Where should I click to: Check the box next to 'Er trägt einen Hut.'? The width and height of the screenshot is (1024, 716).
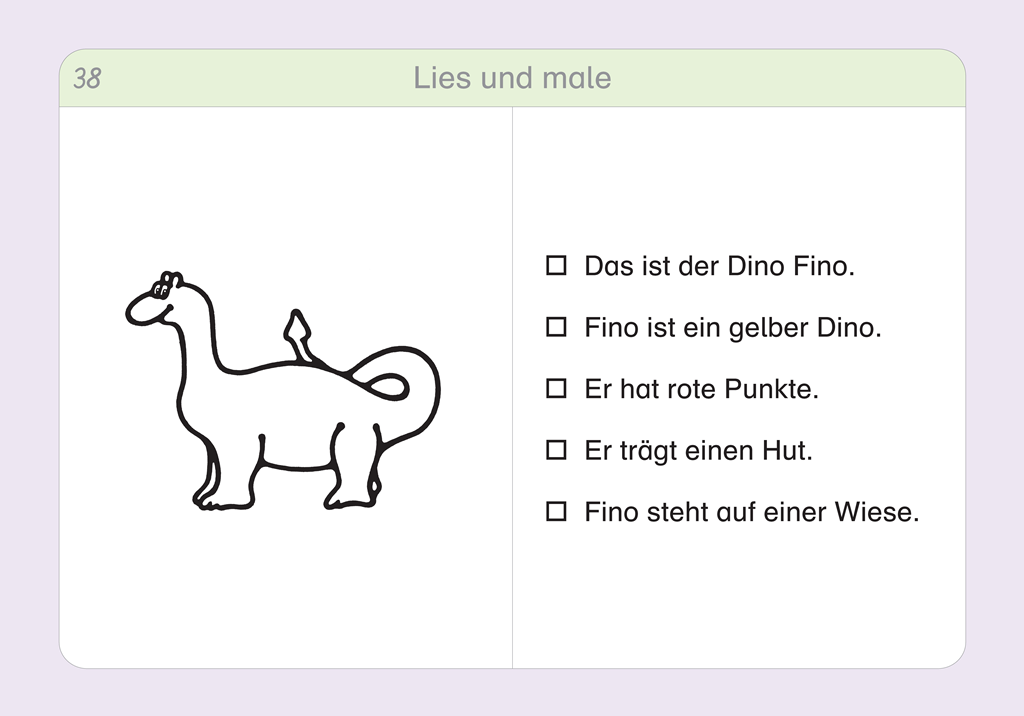point(556,450)
